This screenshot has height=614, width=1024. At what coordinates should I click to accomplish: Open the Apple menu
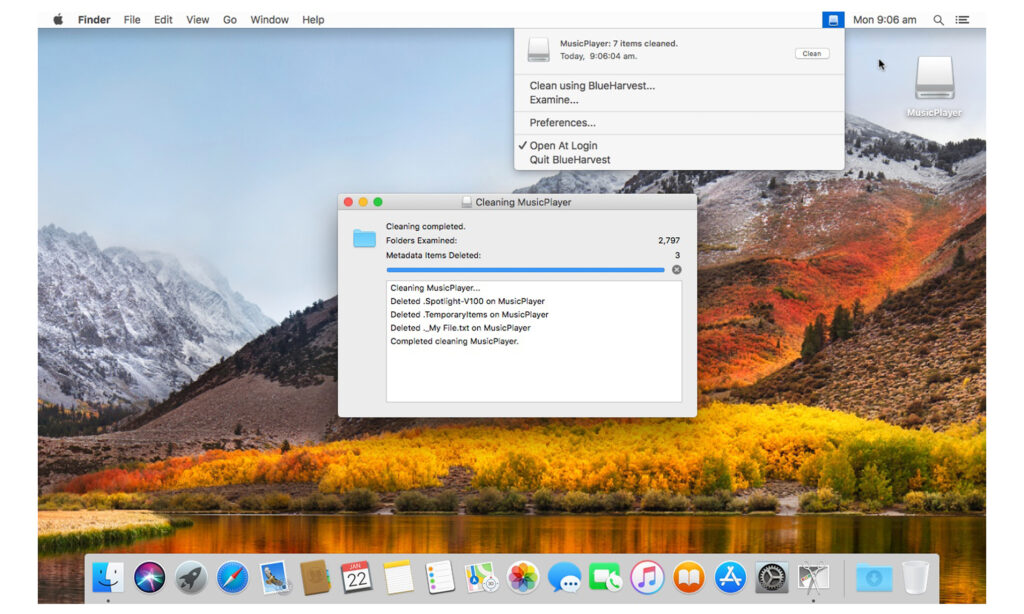pyautogui.click(x=58, y=20)
